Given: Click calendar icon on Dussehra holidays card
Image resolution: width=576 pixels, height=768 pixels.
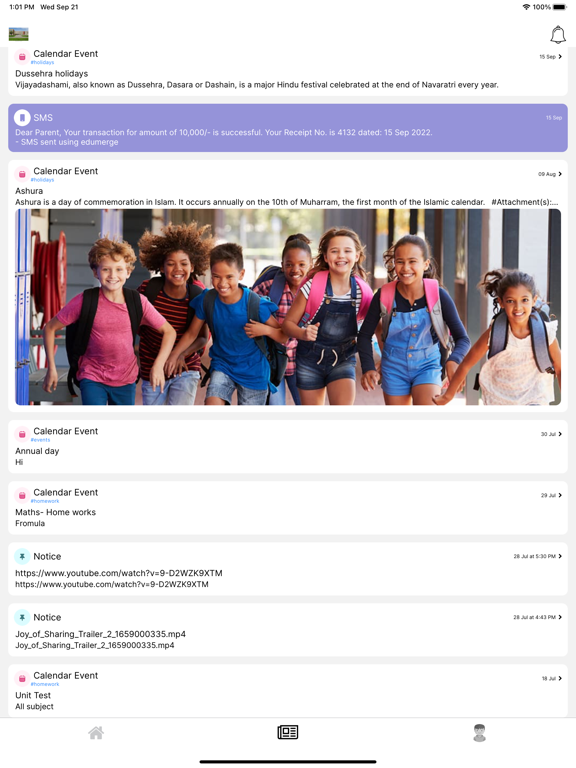Looking at the screenshot, I should [22, 57].
